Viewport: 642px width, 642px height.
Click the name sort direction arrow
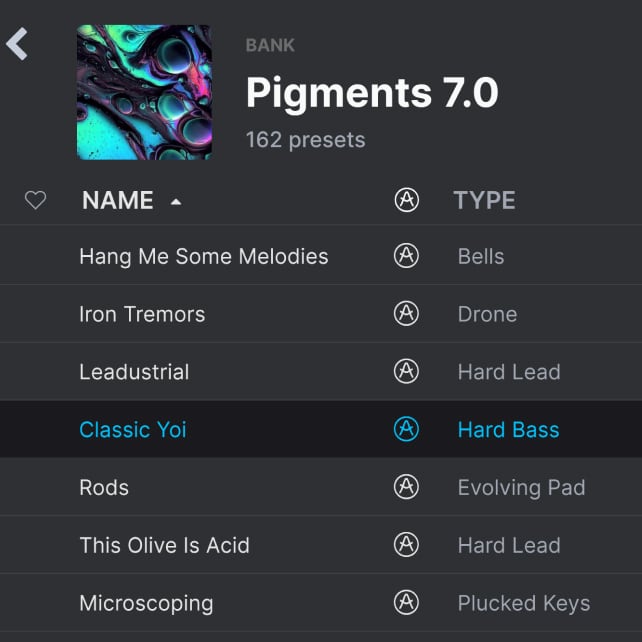176,202
